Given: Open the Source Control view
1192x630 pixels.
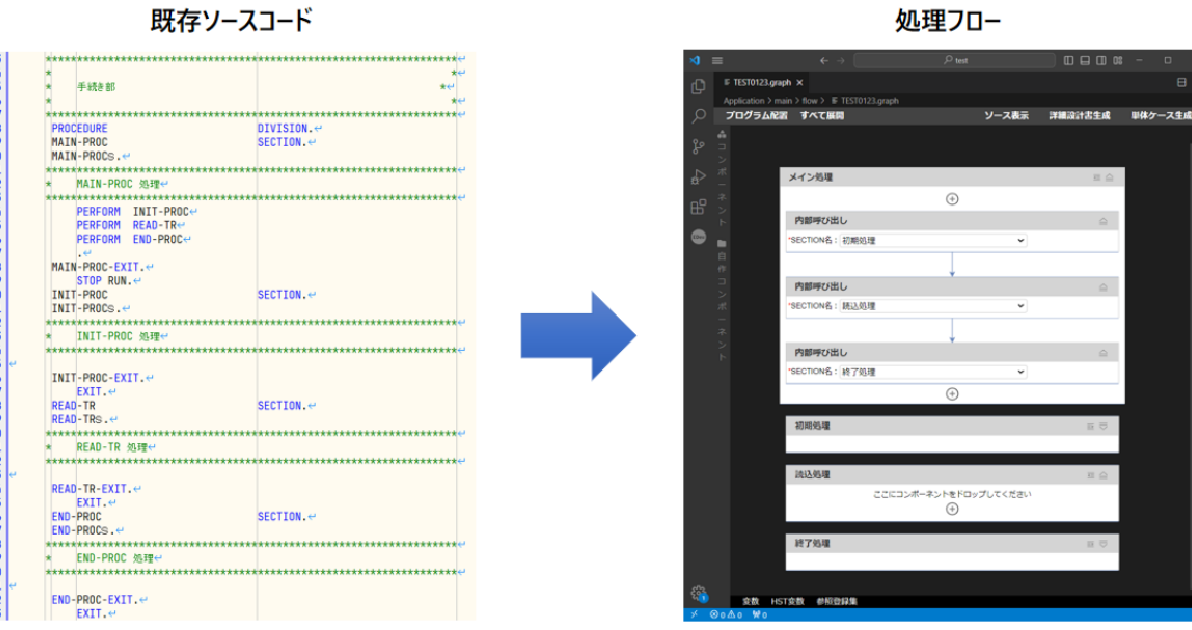Looking at the screenshot, I should click(698, 147).
